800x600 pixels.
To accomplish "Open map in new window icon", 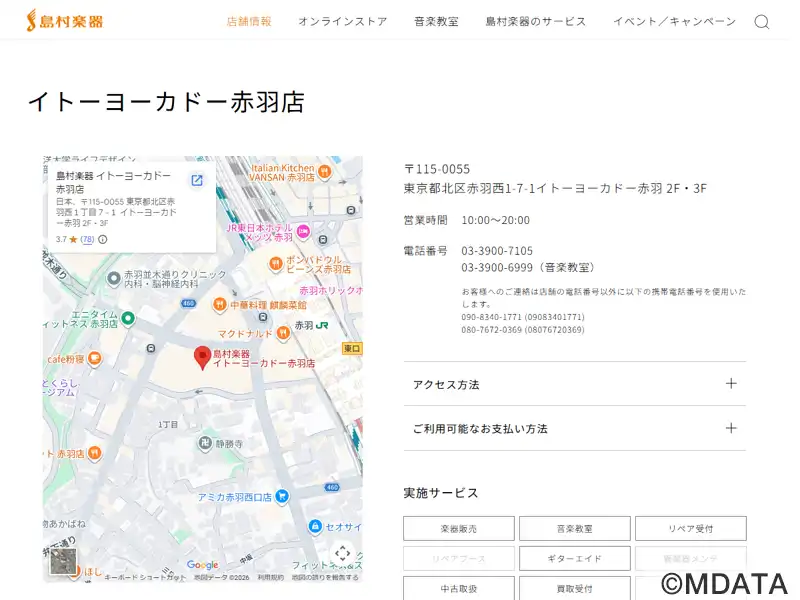I will pyautogui.click(x=197, y=180).
